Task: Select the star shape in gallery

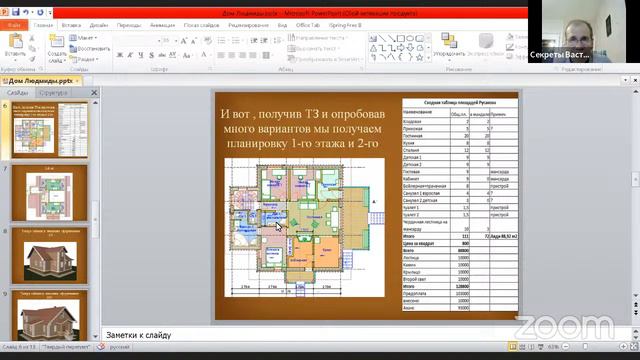Action: pos(420,58)
